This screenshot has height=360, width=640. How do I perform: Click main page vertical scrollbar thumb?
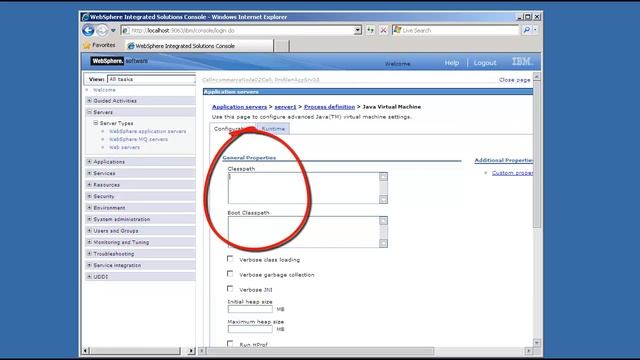pos(537,154)
